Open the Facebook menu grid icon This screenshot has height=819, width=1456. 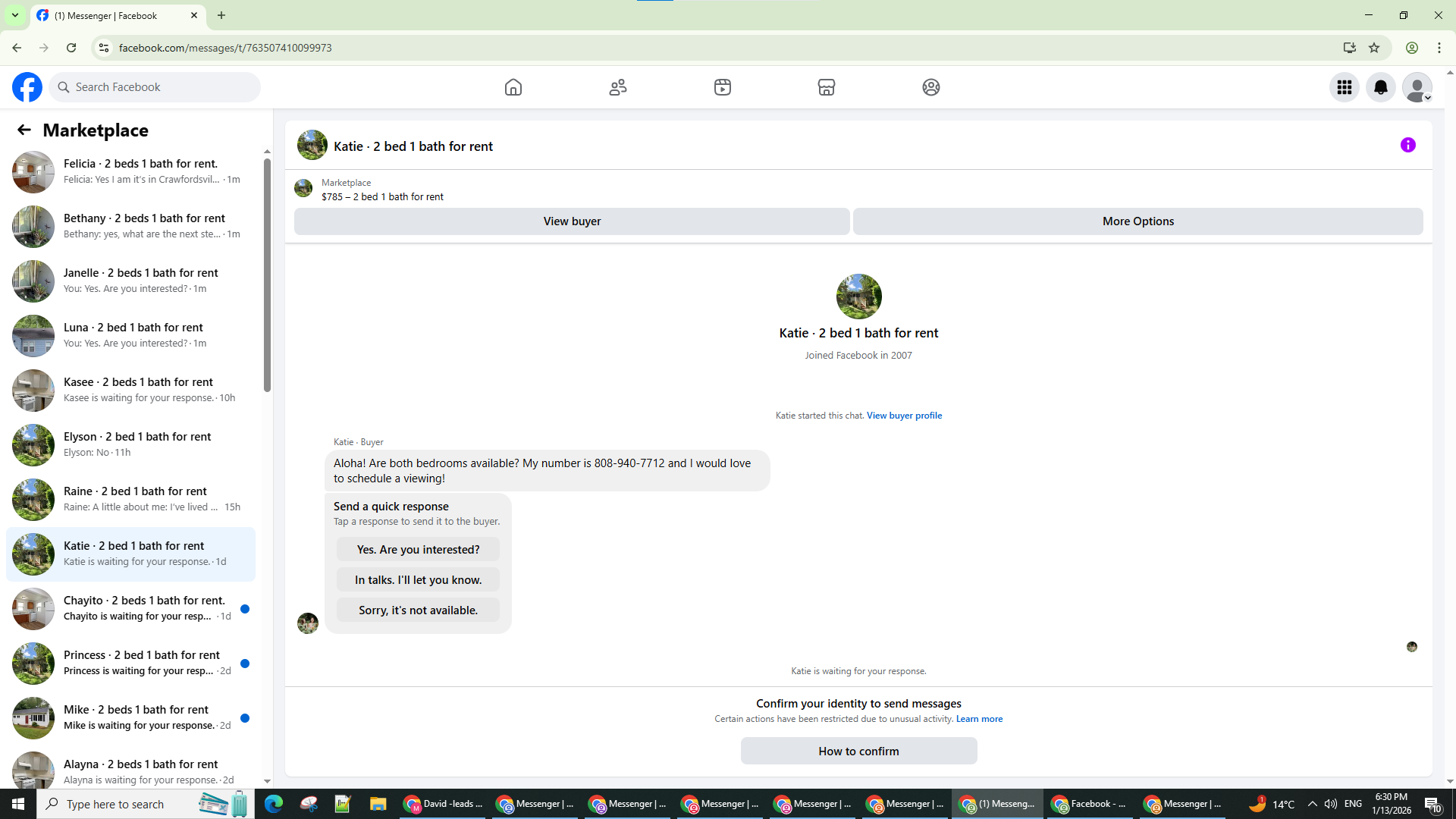[1345, 87]
